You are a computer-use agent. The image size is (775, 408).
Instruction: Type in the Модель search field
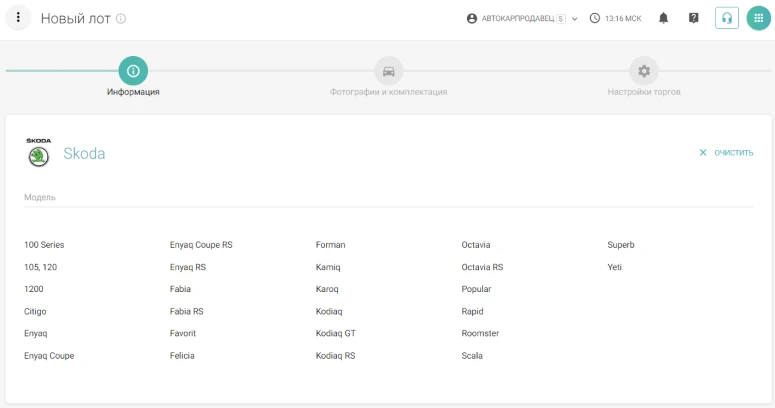388,197
